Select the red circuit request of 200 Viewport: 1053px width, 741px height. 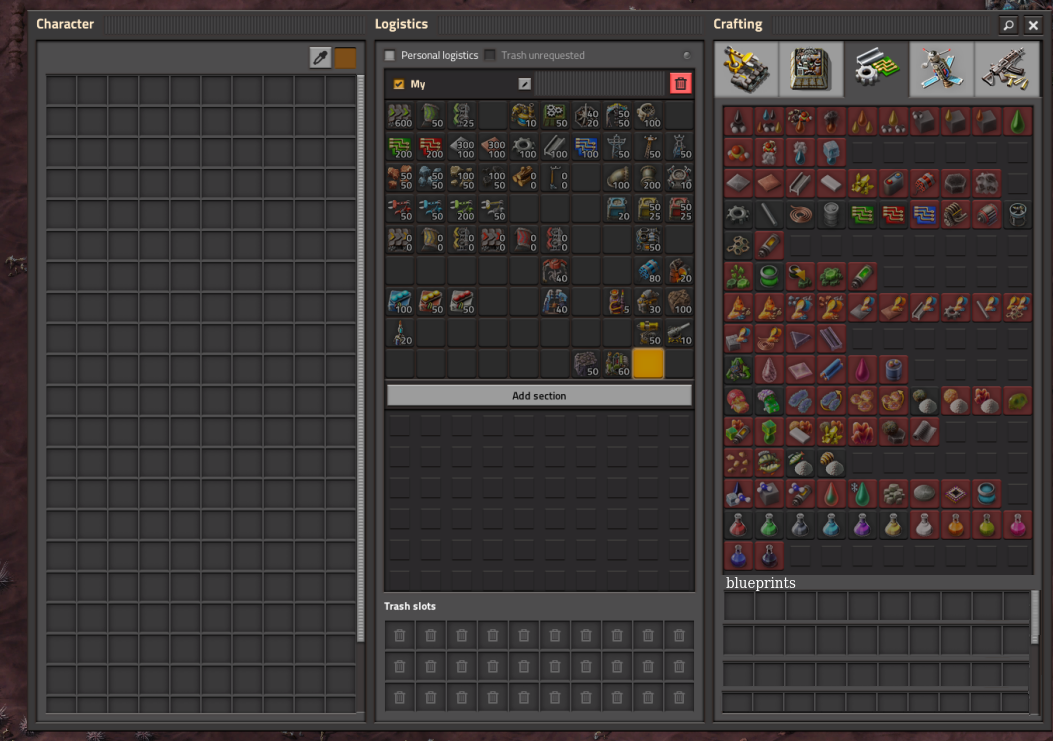pyautogui.click(x=431, y=146)
